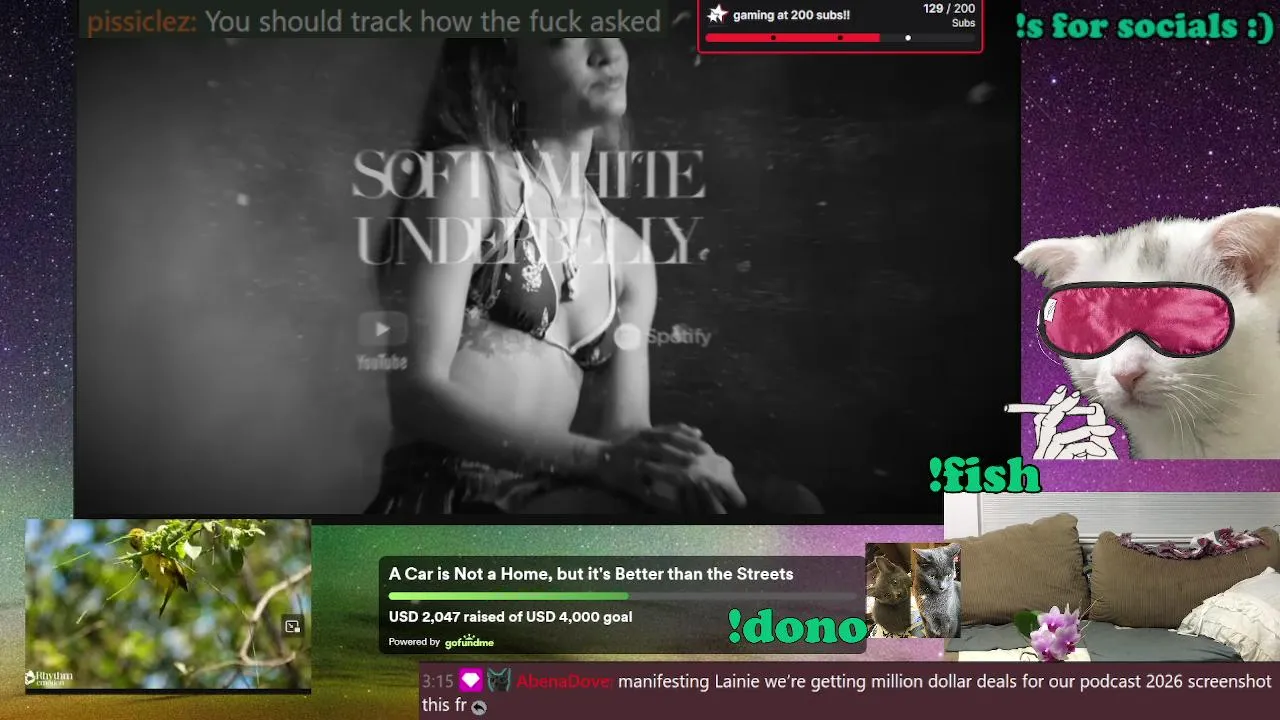The image size is (1280, 720).
Task: Click the "USD 2,047 raised of USD 4,000 goal" text
Action: pos(510,617)
